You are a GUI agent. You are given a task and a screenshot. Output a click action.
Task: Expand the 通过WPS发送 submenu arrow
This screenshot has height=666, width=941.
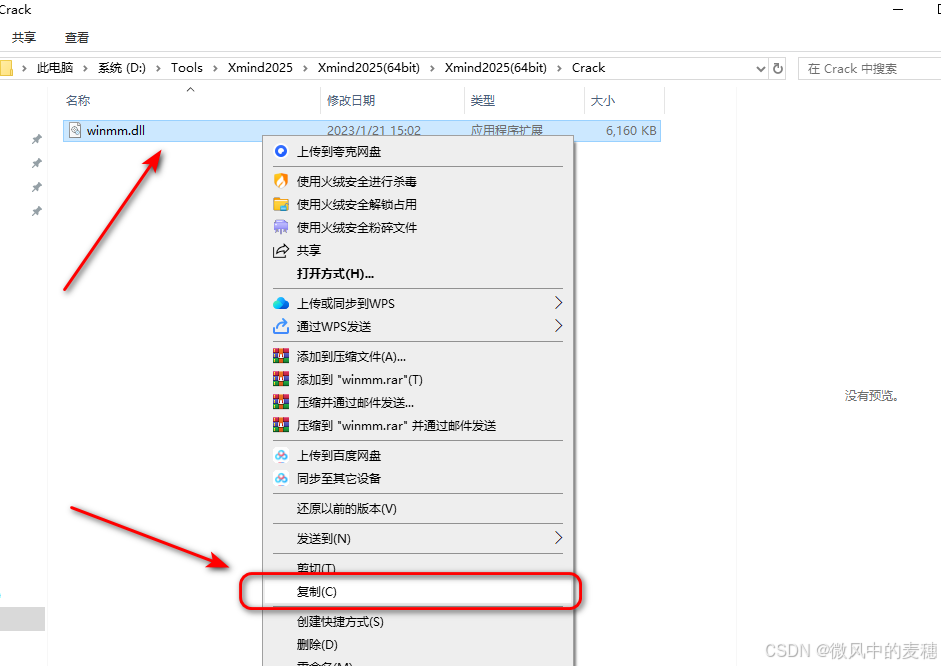tap(558, 326)
